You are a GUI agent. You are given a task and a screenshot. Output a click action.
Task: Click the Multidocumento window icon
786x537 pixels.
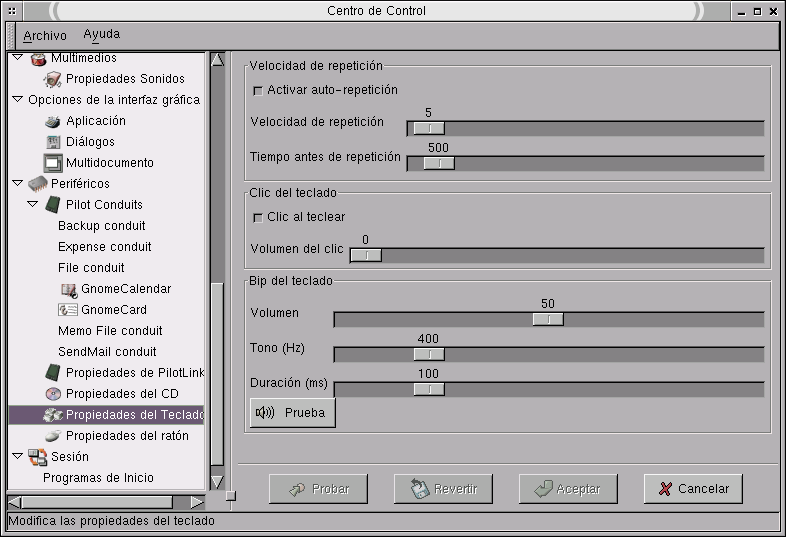[x=53, y=163]
